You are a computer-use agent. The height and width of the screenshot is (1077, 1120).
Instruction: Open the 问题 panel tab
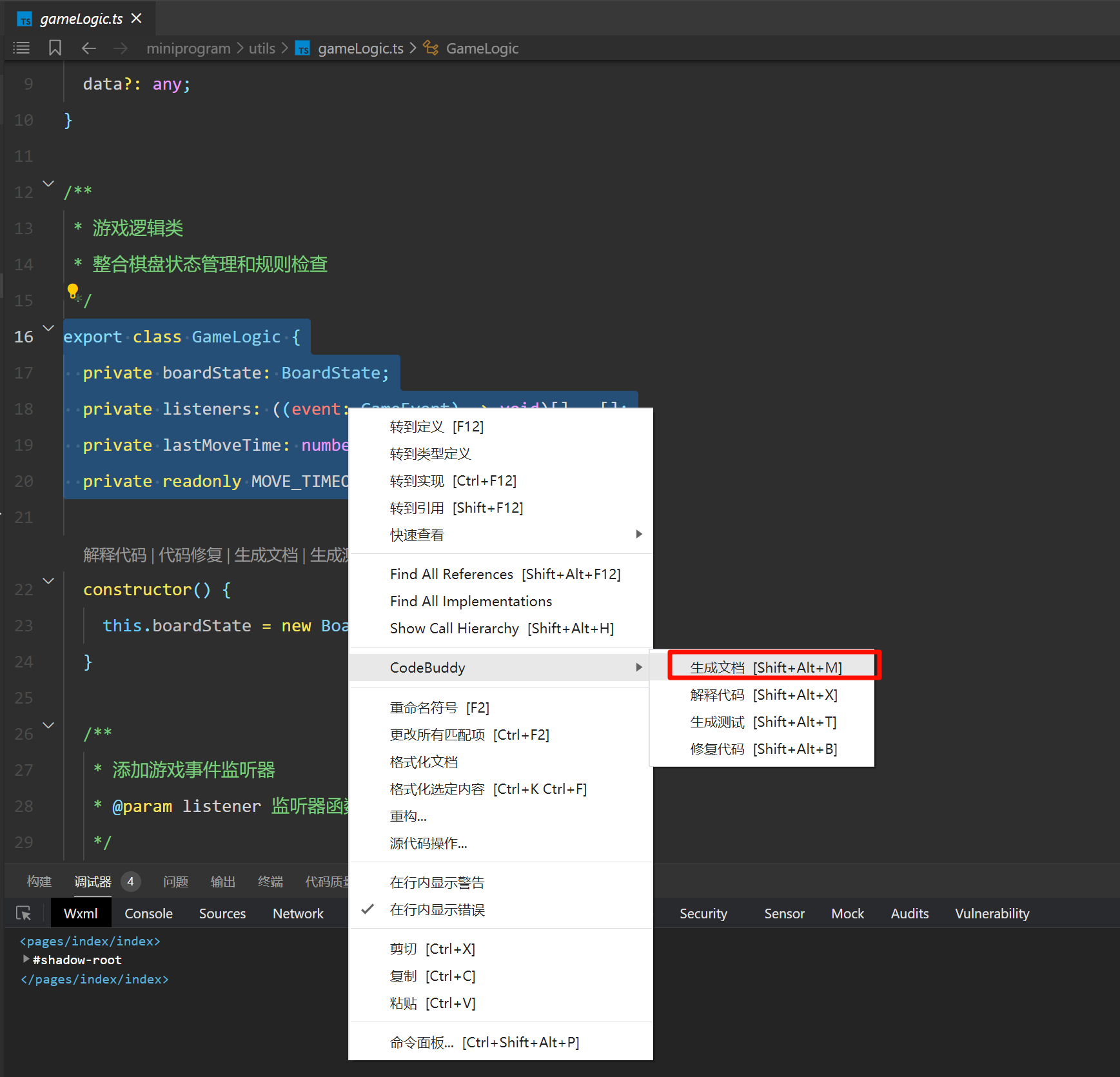point(175,882)
